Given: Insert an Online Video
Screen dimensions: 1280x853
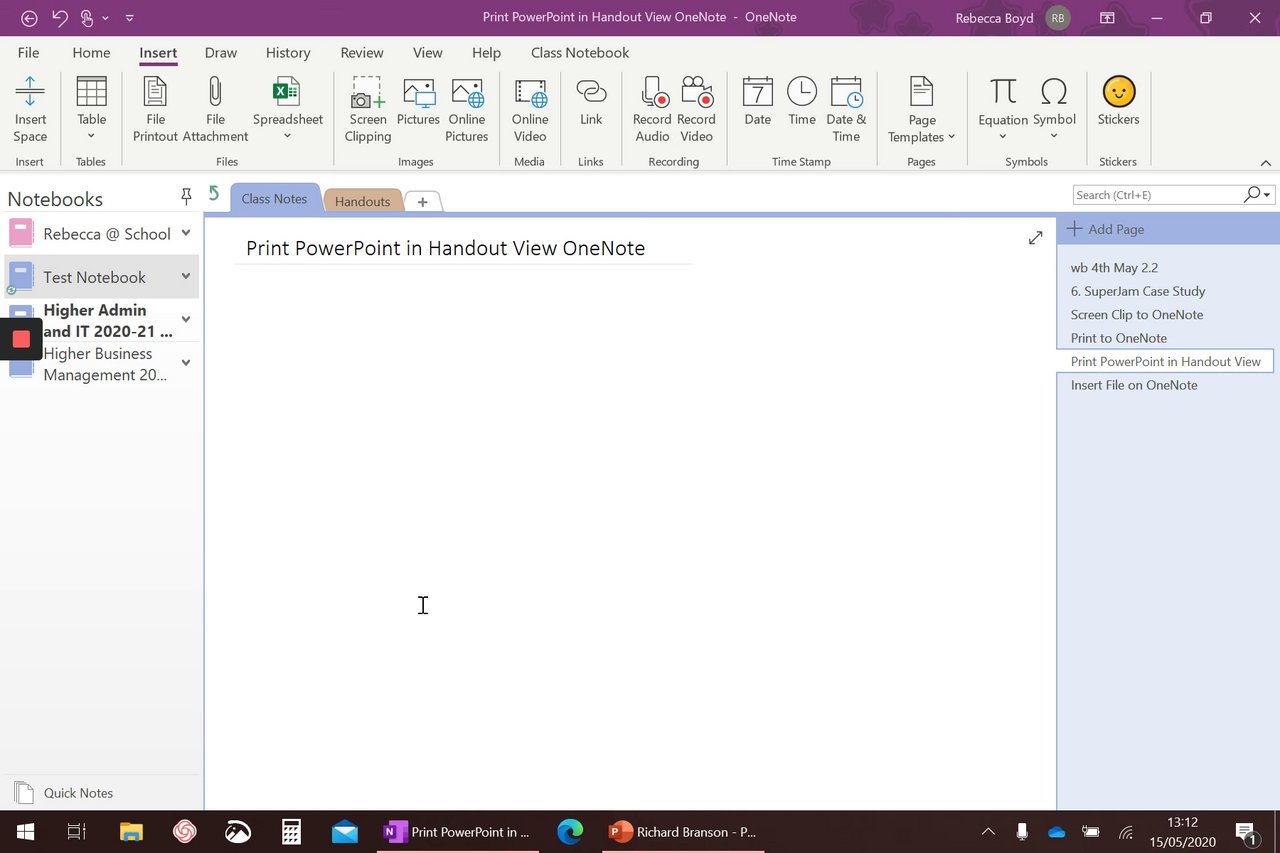Looking at the screenshot, I should 530,110.
